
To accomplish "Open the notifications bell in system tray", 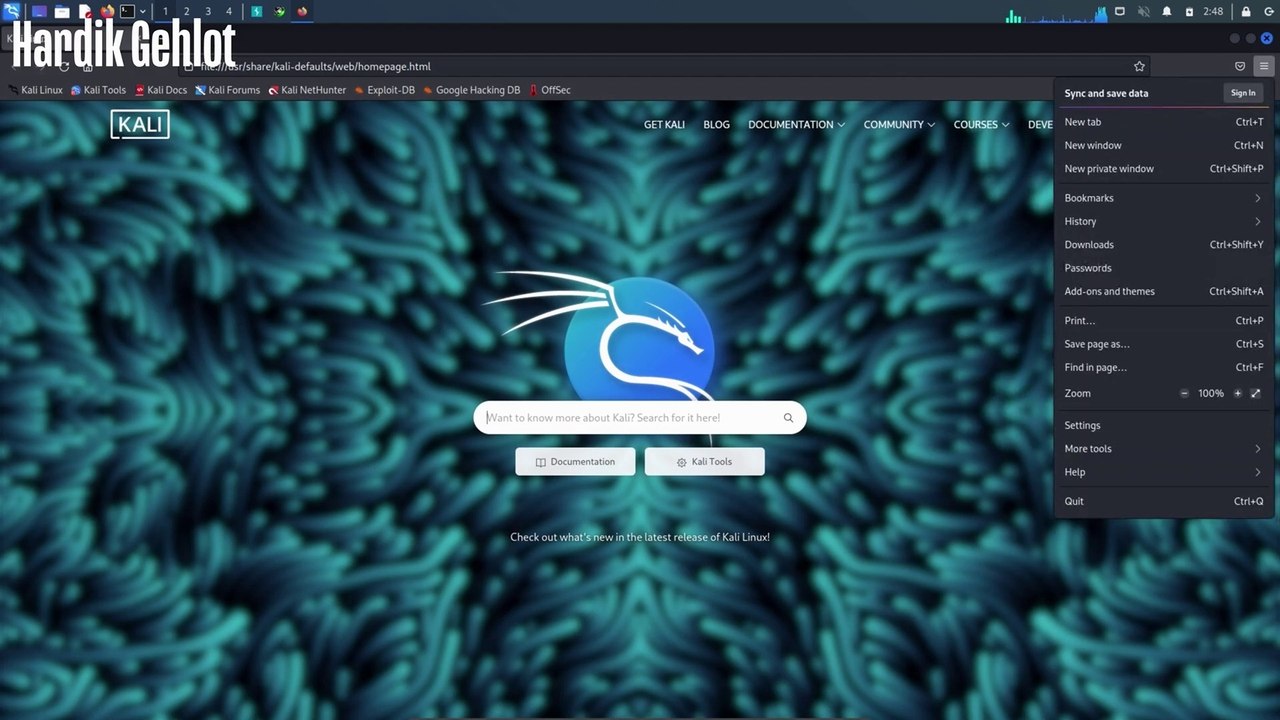I will 1166,12.
